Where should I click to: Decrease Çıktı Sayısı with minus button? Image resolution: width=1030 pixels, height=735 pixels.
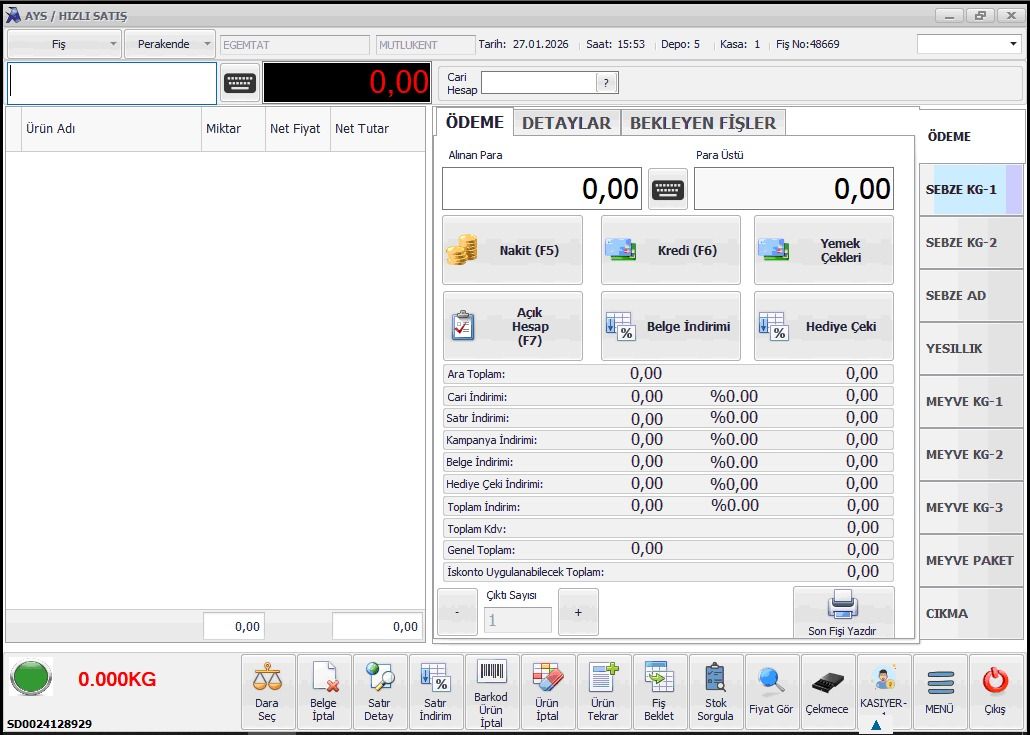pos(457,612)
